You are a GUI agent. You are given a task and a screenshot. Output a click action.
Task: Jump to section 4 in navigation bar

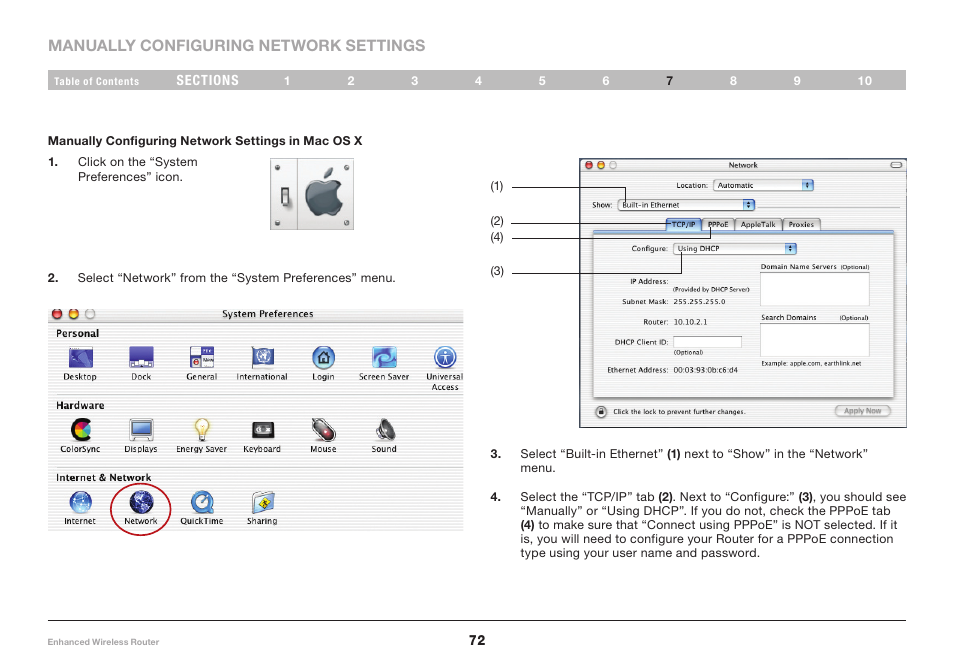point(478,81)
